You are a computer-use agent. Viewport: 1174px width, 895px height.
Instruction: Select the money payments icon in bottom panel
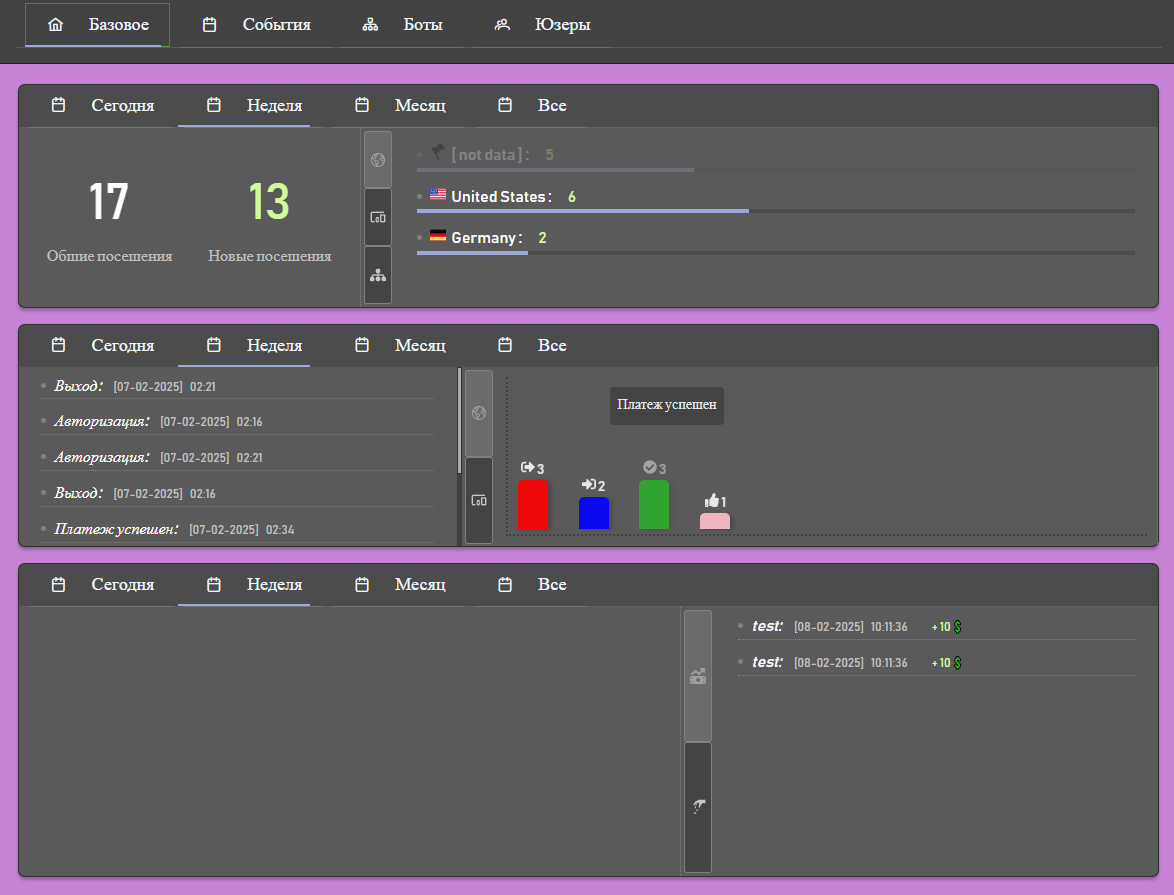click(x=698, y=676)
